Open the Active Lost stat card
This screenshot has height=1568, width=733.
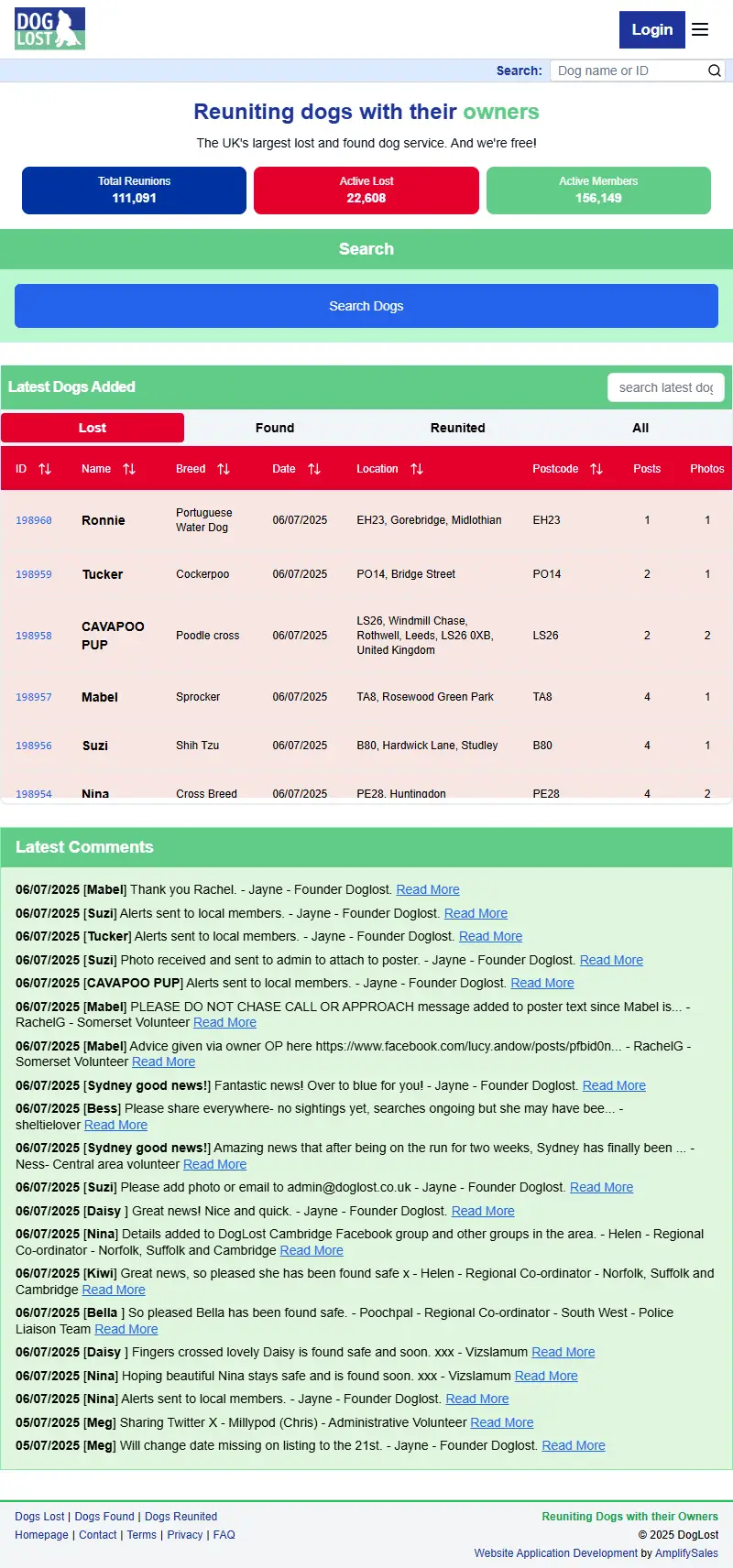pos(366,191)
